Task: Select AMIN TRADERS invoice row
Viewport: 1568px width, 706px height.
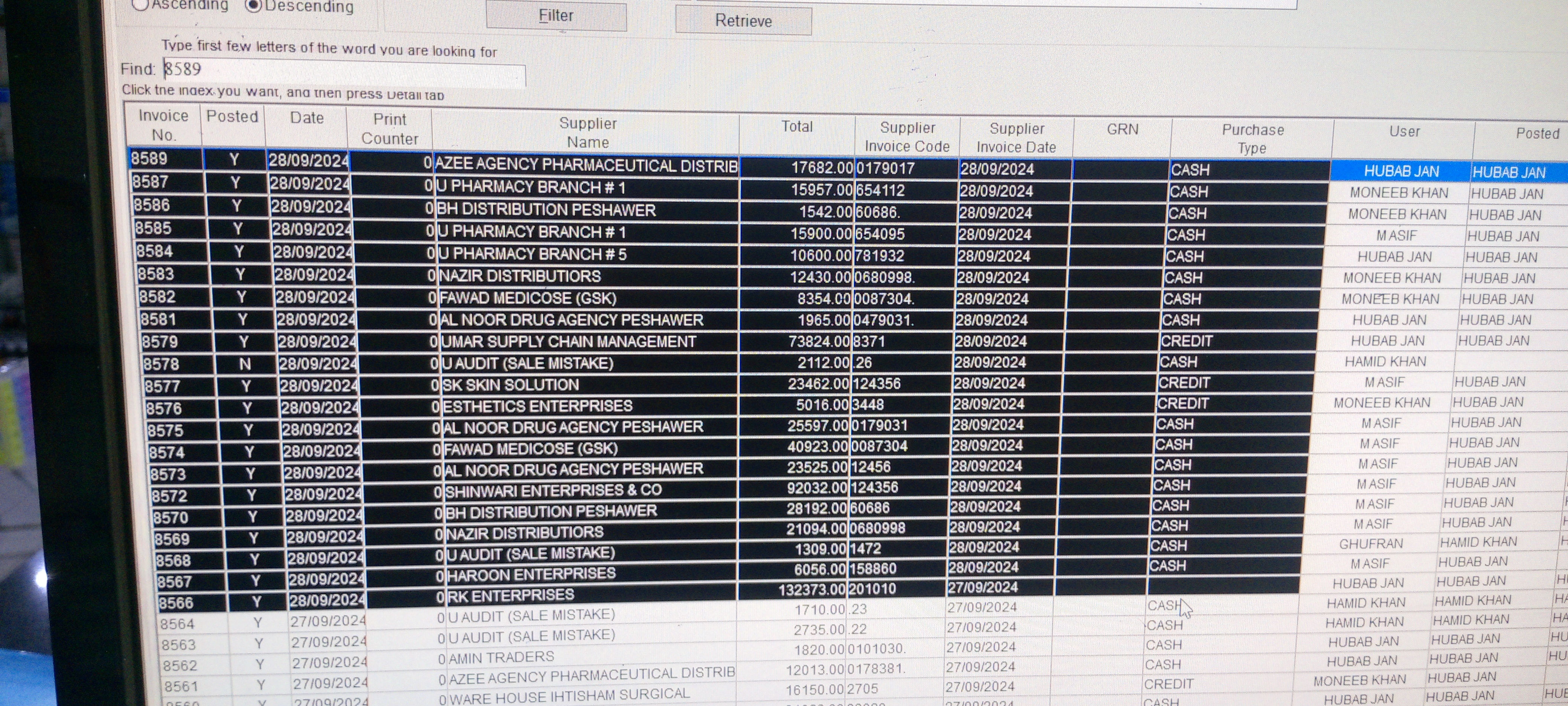Action: click(x=502, y=657)
